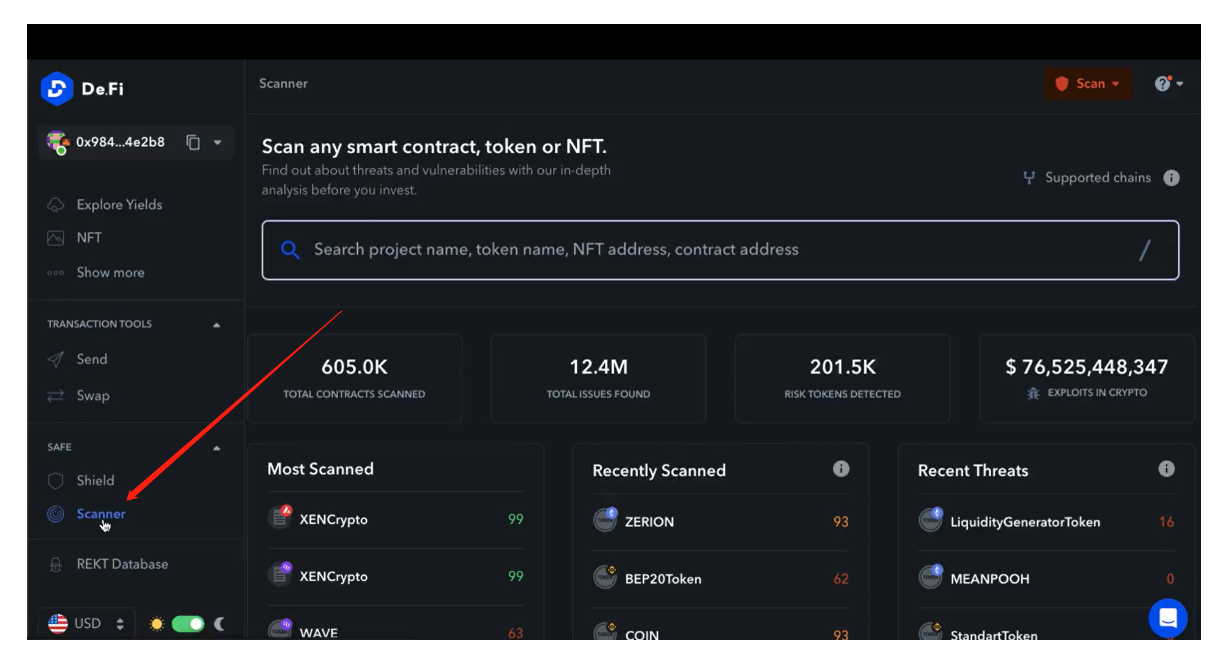Open the help question mark dropdown
The width and height of the screenshot is (1222, 654).
pyautogui.click(x=1169, y=84)
